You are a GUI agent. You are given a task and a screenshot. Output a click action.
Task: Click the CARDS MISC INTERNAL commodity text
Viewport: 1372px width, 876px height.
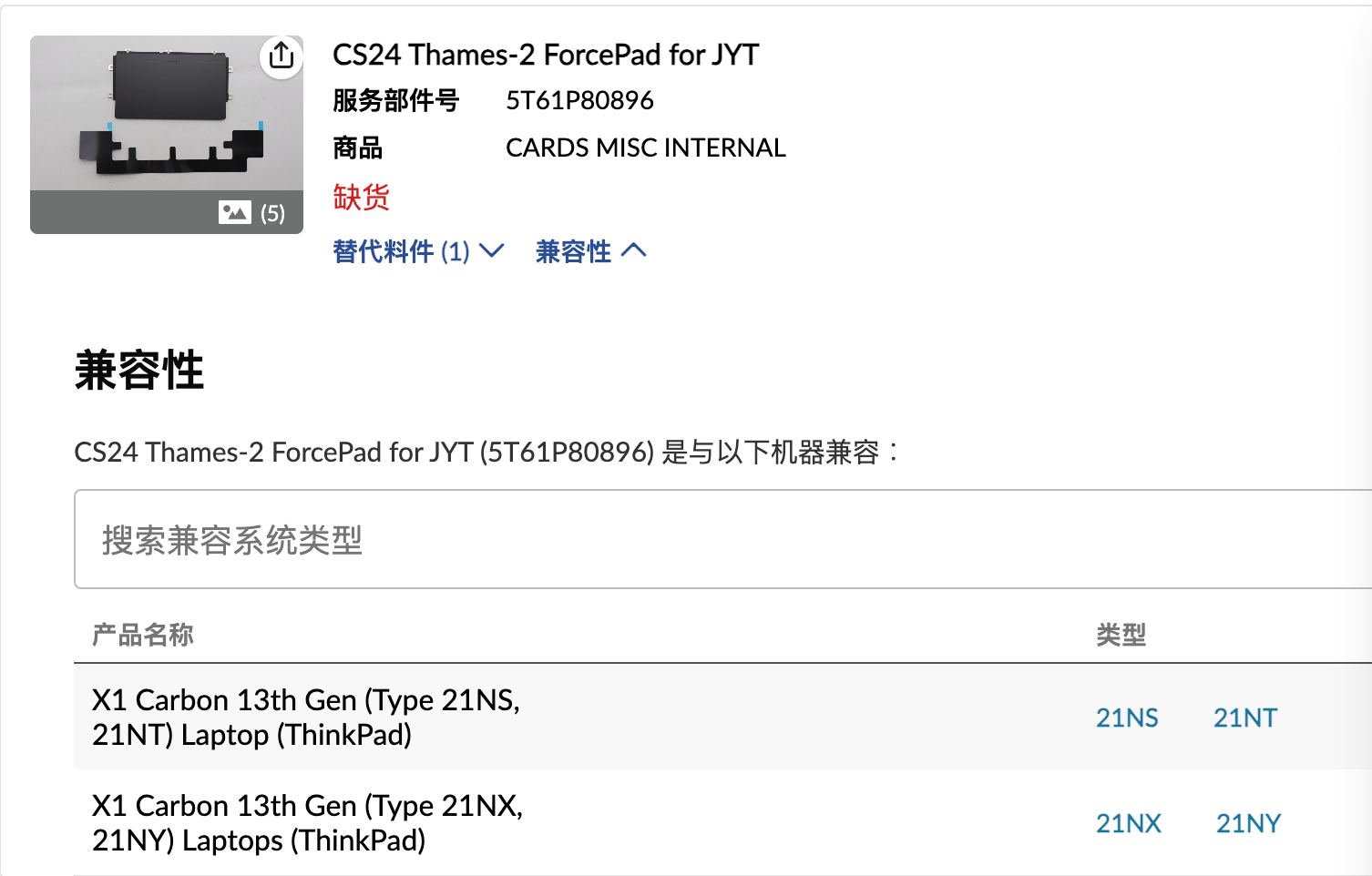coord(645,148)
